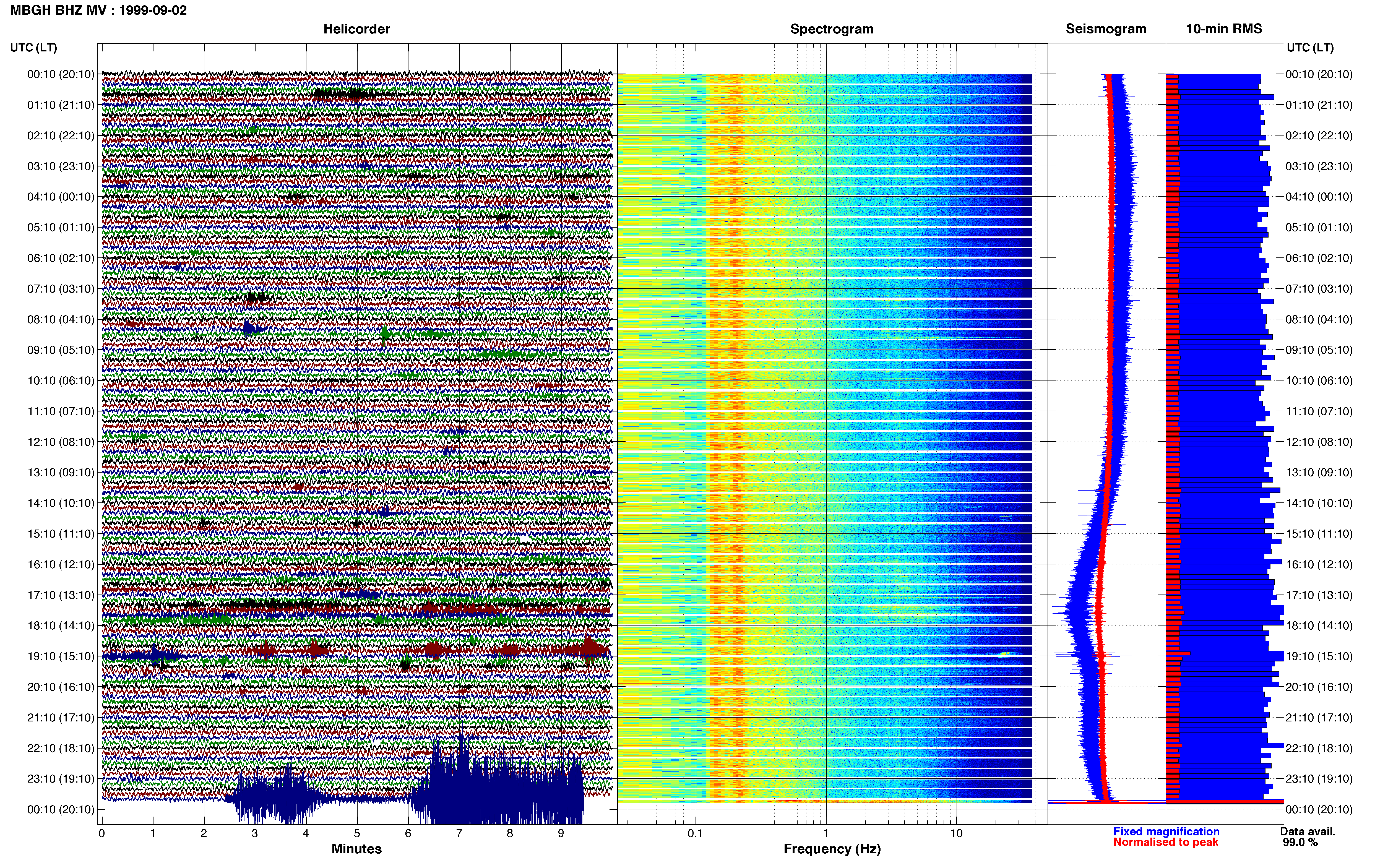Click the left '20:10 (16:10)' time label
The width and height of the screenshot is (1388, 868).
(61, 687)
